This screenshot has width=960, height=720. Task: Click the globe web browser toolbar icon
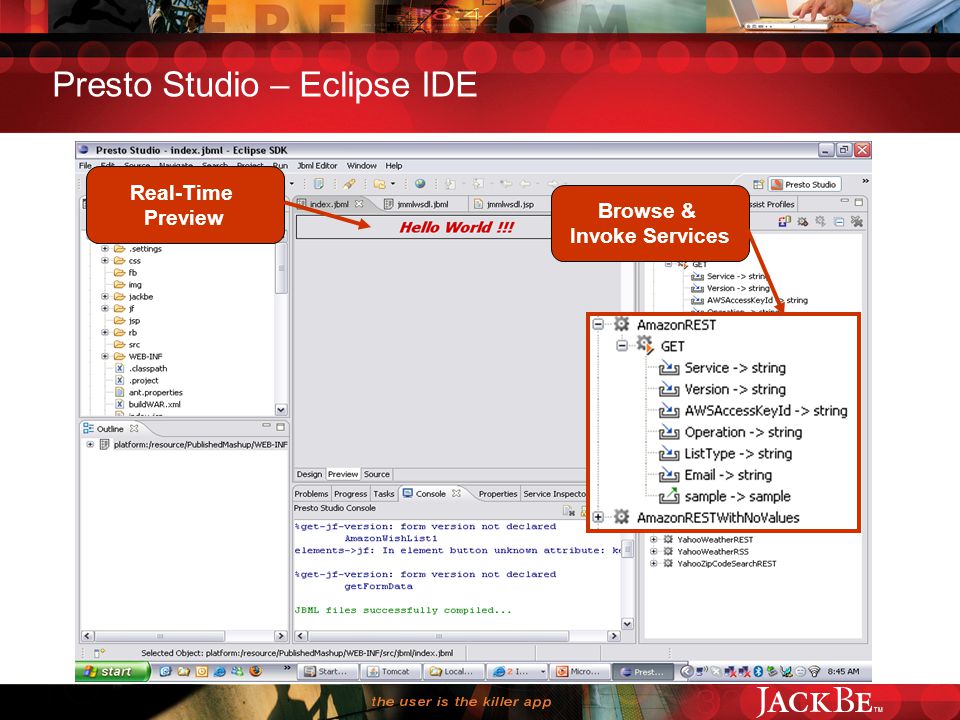(420, 184)
